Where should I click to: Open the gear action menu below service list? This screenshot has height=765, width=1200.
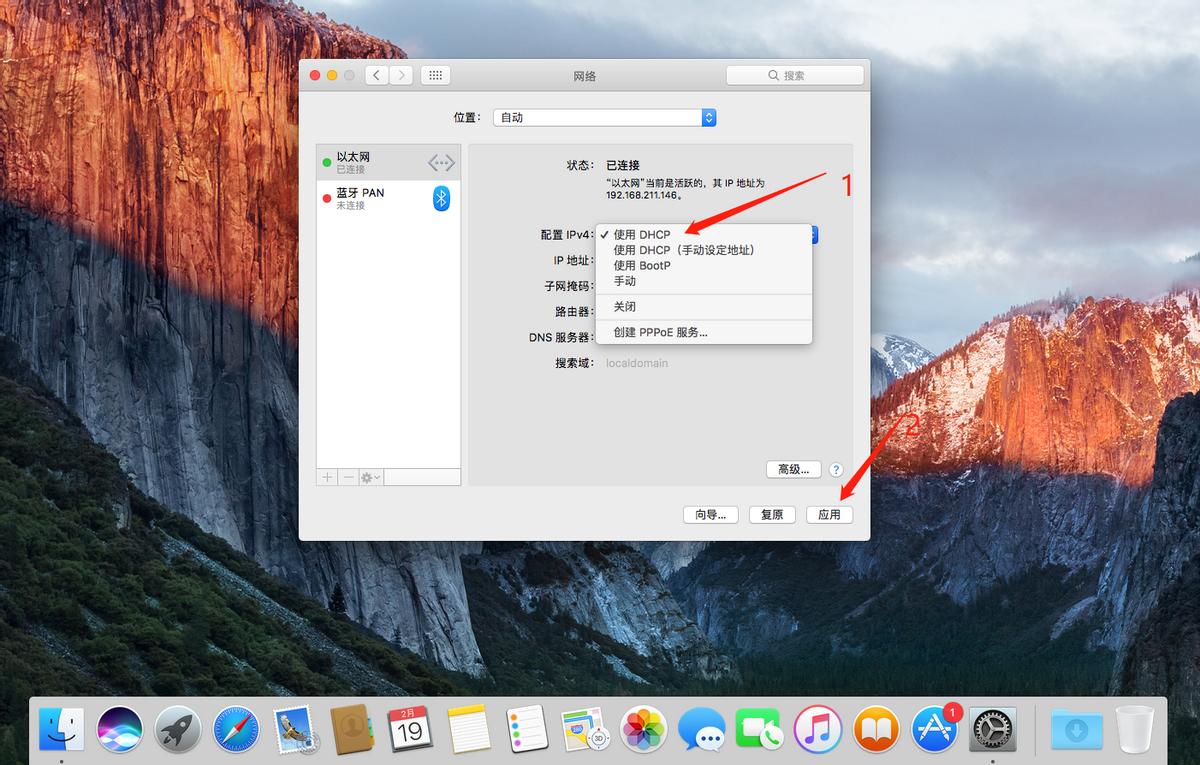(370, 477)
